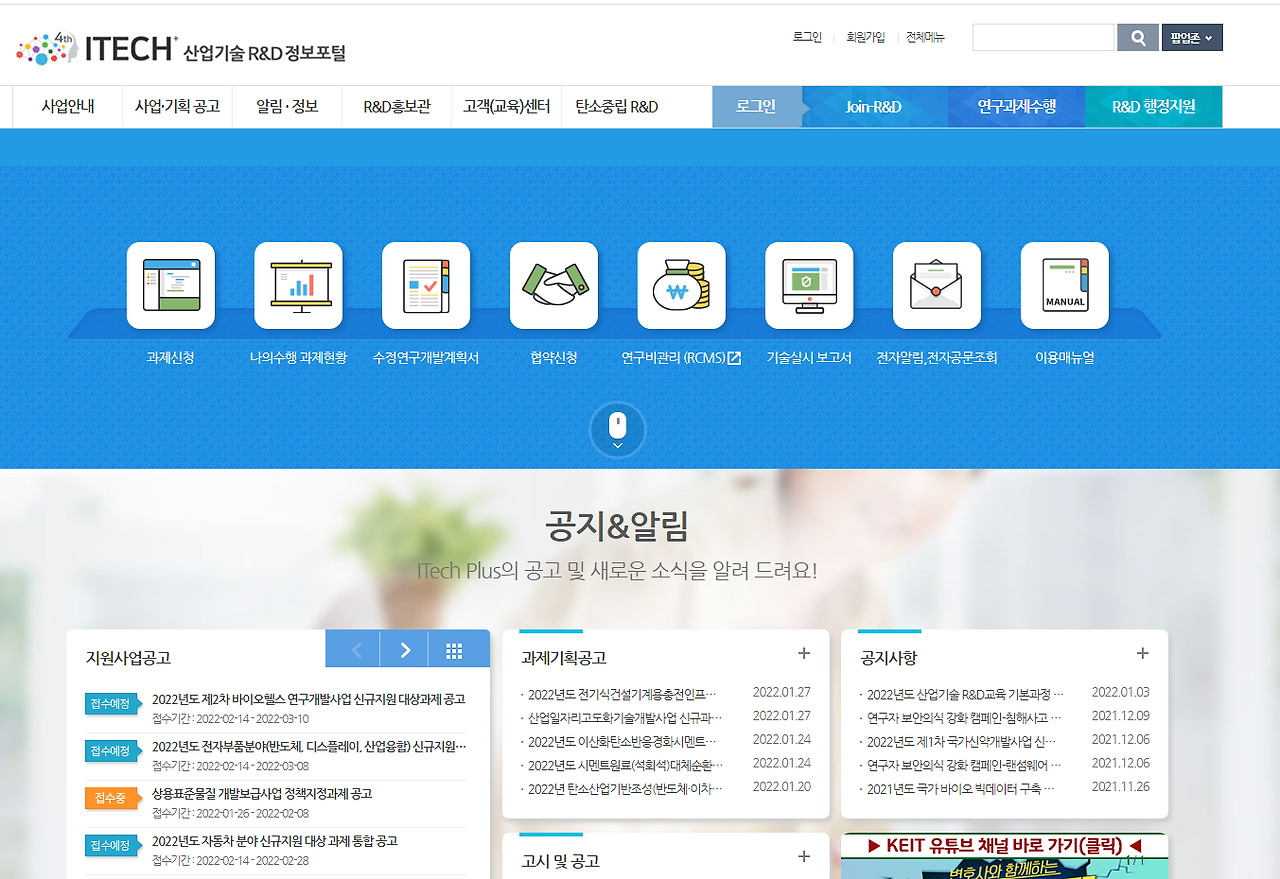This screenshot has height=879, width=1280.
Task: Expand the 과제기획공고 list with plus button
Action: point(804,653)
